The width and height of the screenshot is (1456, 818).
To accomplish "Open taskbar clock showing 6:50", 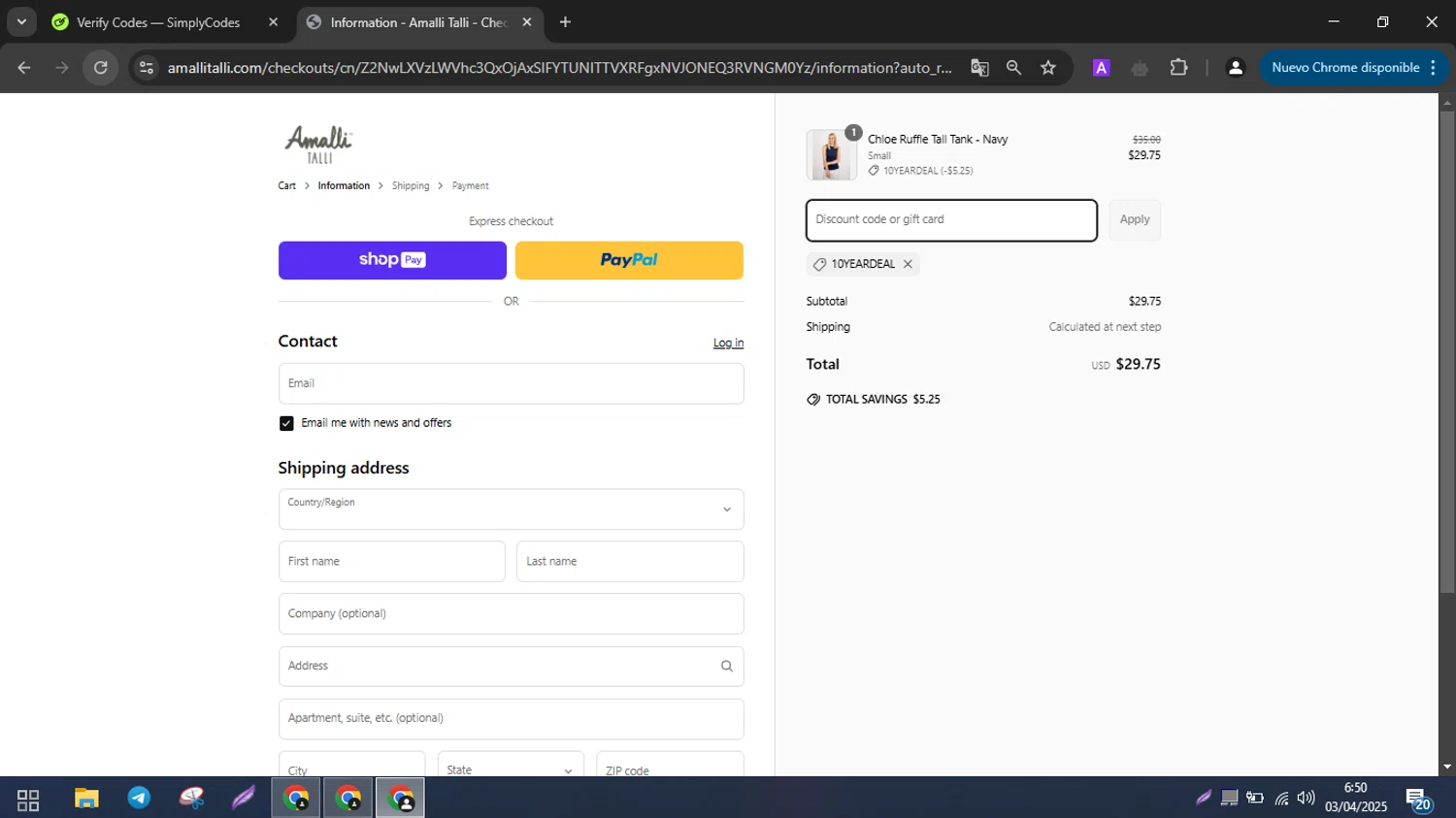I will tap(1356, 798).
